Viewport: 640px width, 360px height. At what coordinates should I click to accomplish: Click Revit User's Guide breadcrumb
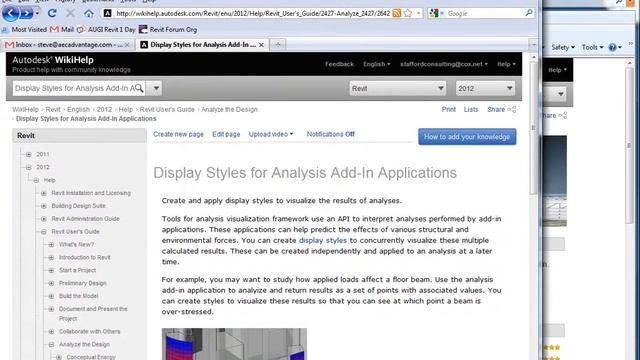(167, 109)
